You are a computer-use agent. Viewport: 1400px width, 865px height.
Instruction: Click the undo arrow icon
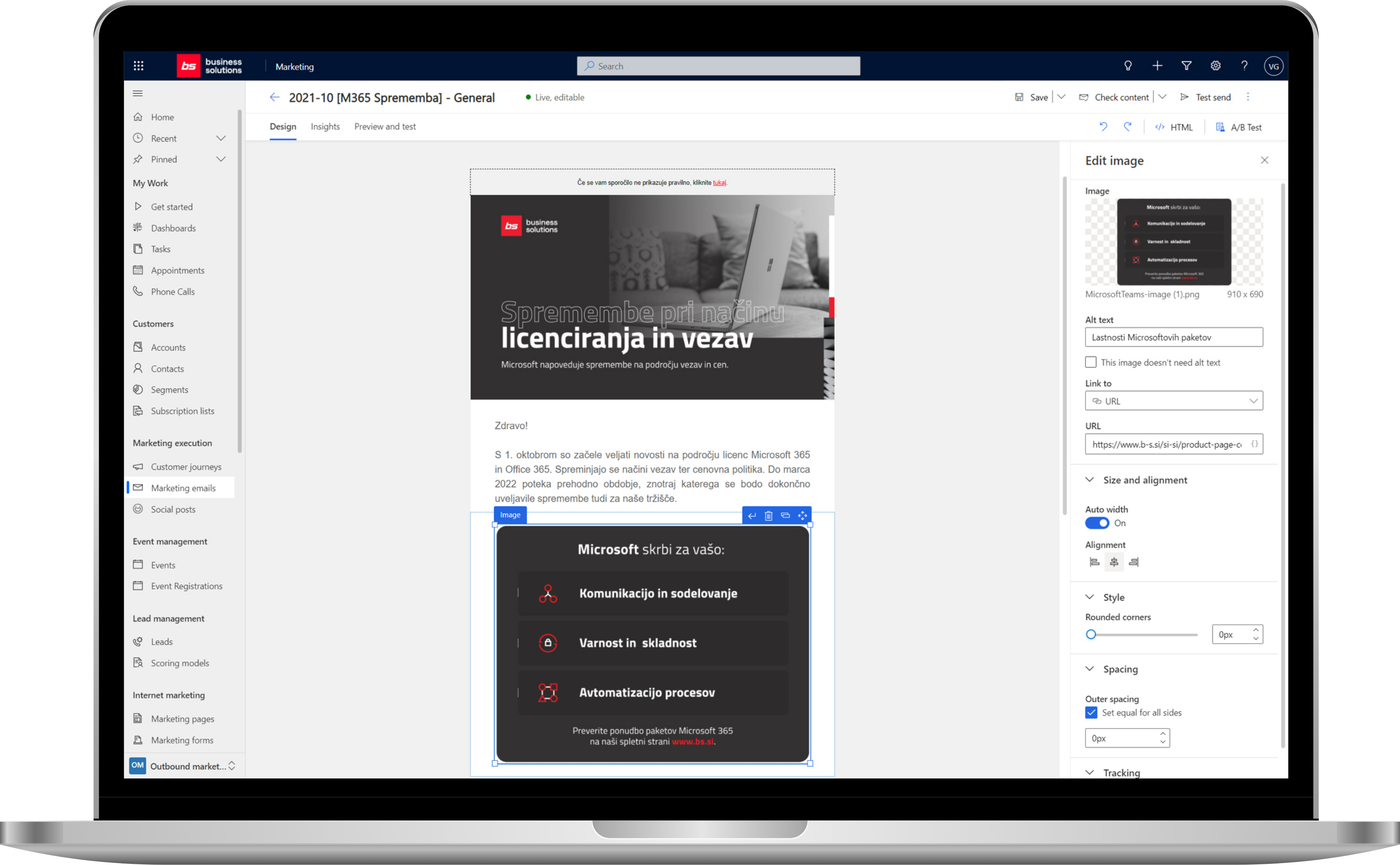pos(1103,127)
